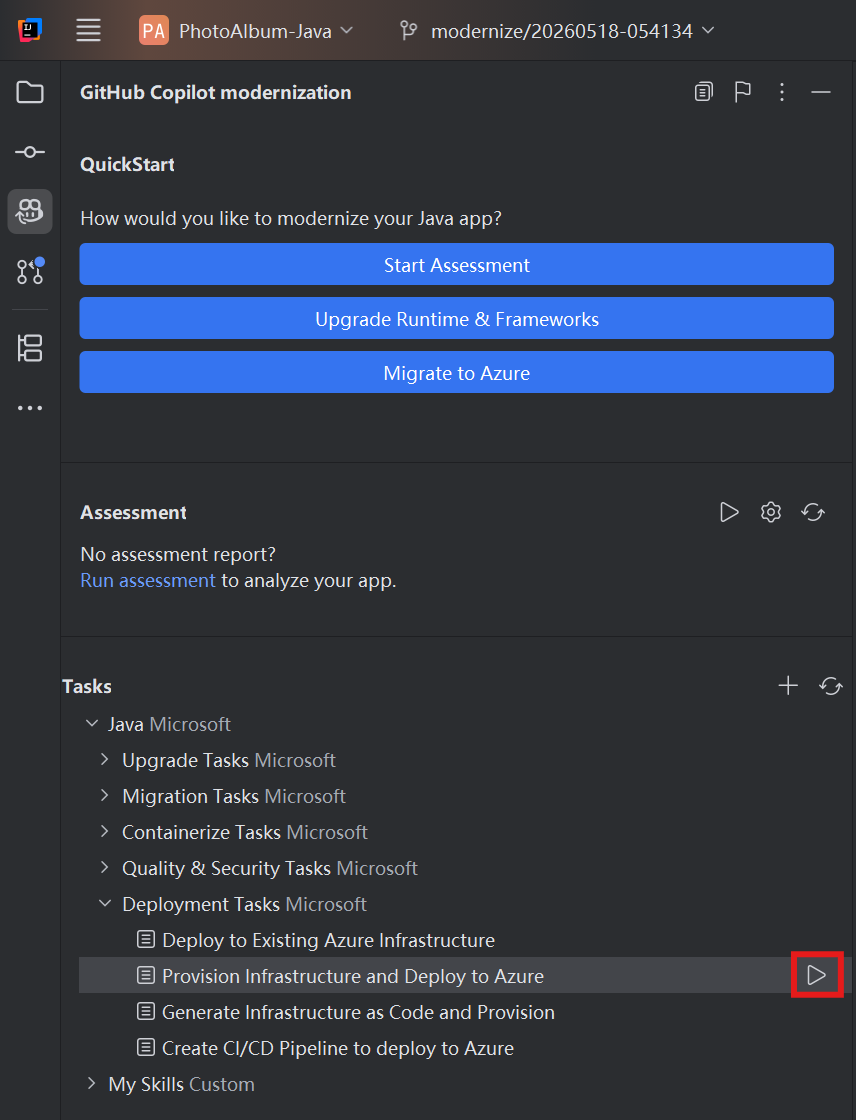
Task: Open the Structure tool window icon
Action: pyautogui.click(x=30, y=348)
